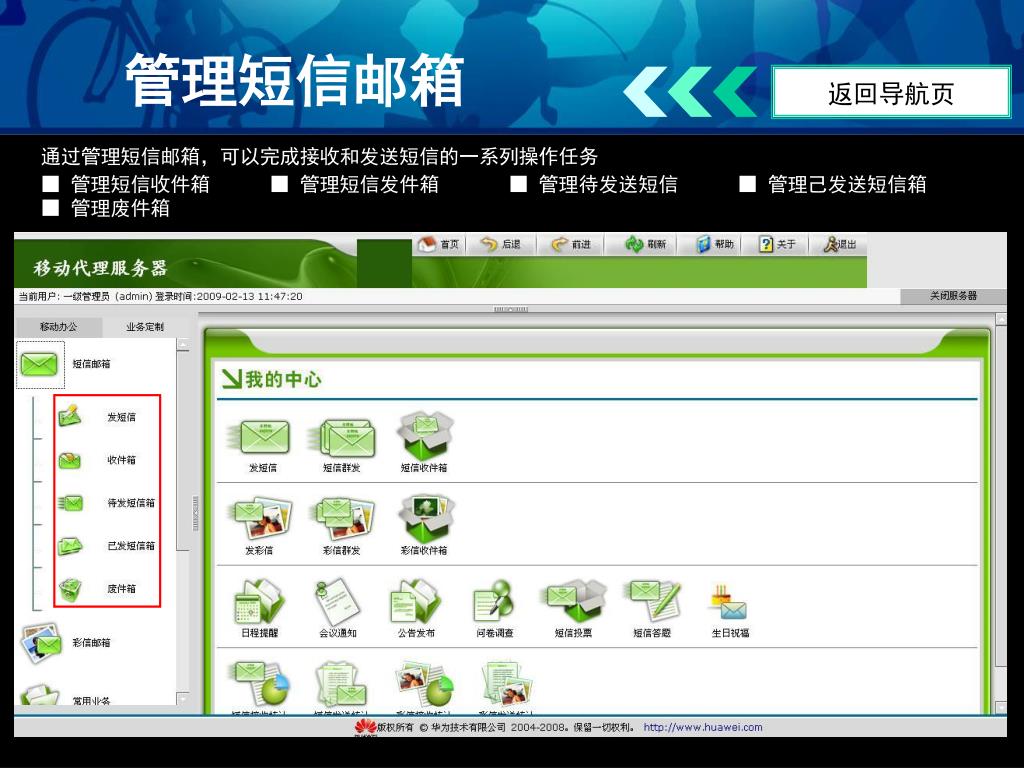Open 收件箱 in the sidebar tree
Image resolution: width=1024 pixels, height=768 pixels.
pos(99,460)
